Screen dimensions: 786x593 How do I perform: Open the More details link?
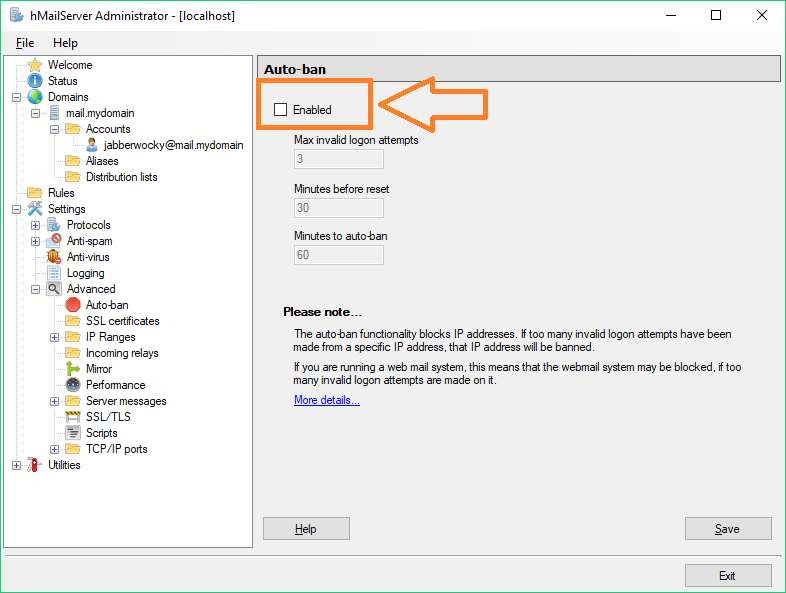327,400
